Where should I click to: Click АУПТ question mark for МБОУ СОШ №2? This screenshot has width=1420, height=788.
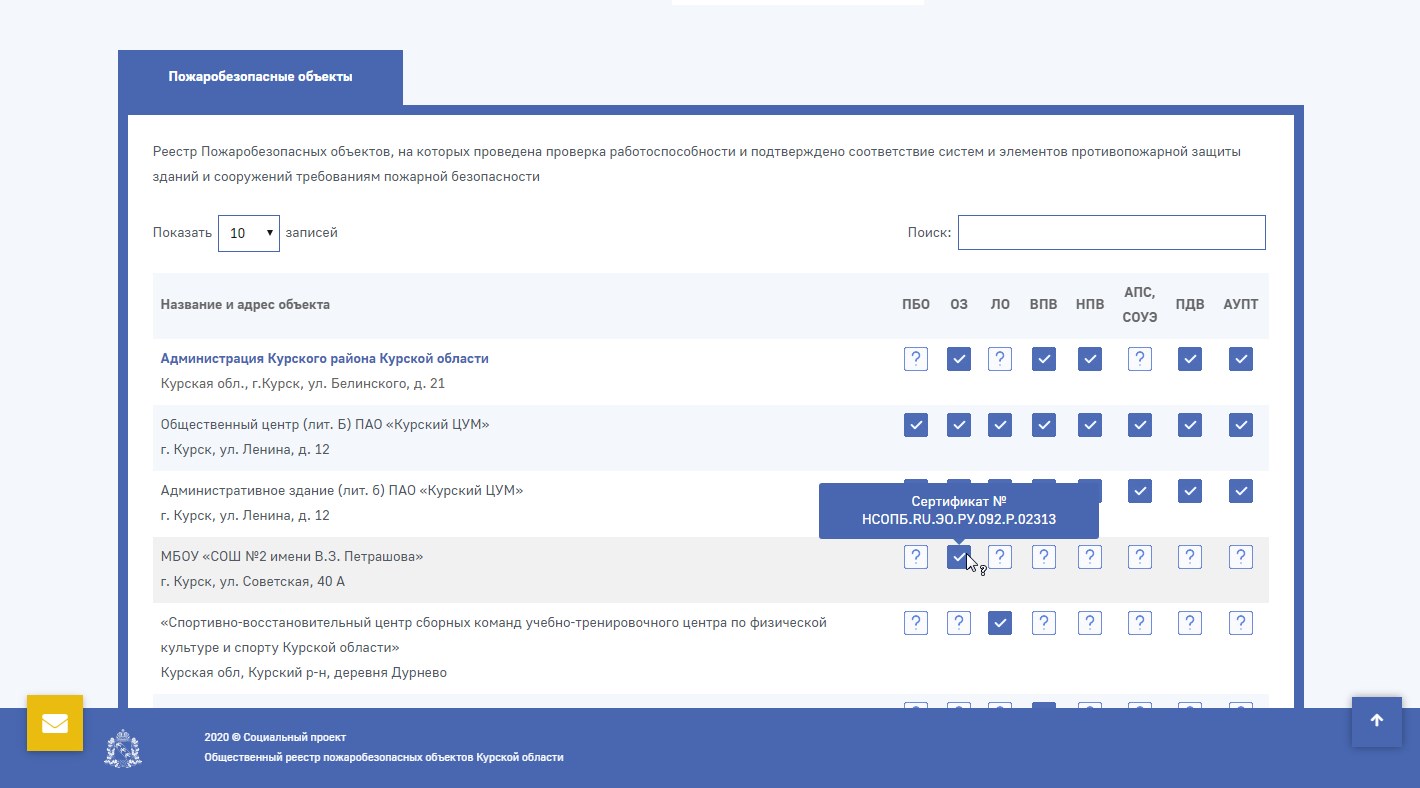click(1240, 557)
